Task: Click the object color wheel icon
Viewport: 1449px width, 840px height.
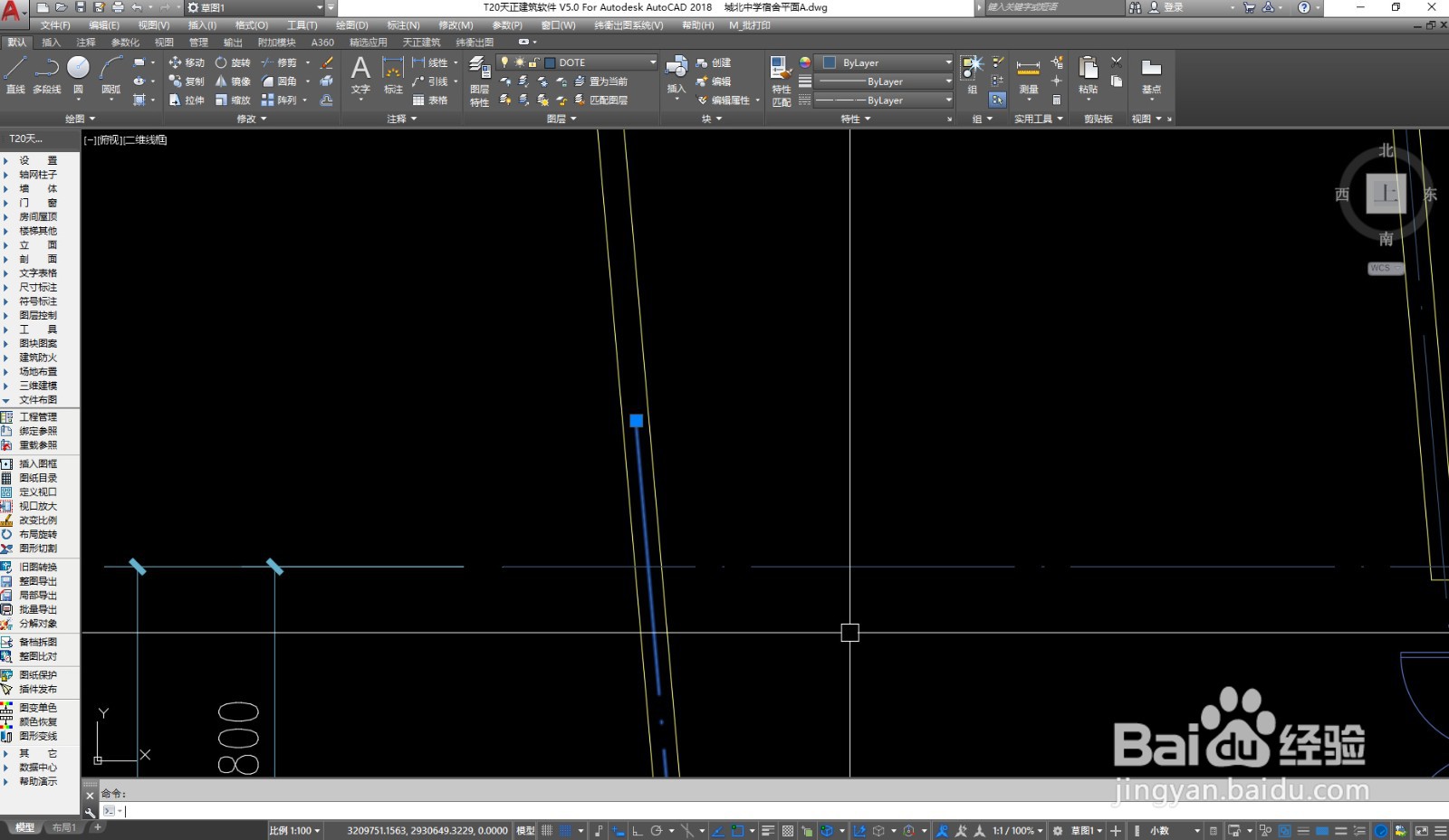Action: click(805, 62)
